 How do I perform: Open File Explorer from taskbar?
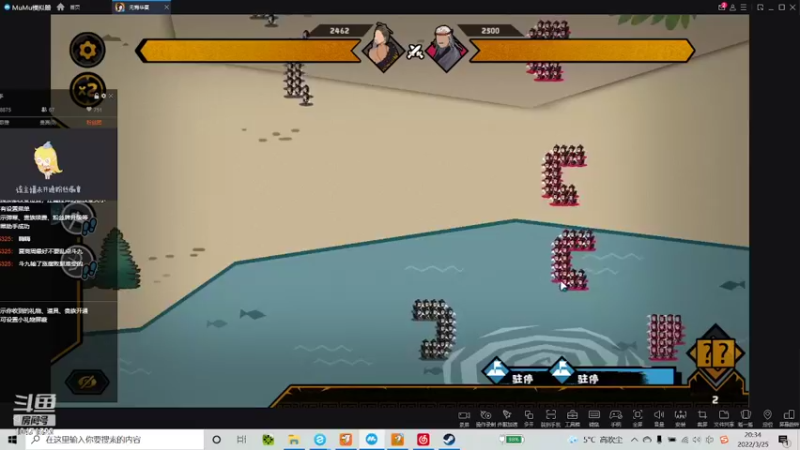[x=294, y=439]
